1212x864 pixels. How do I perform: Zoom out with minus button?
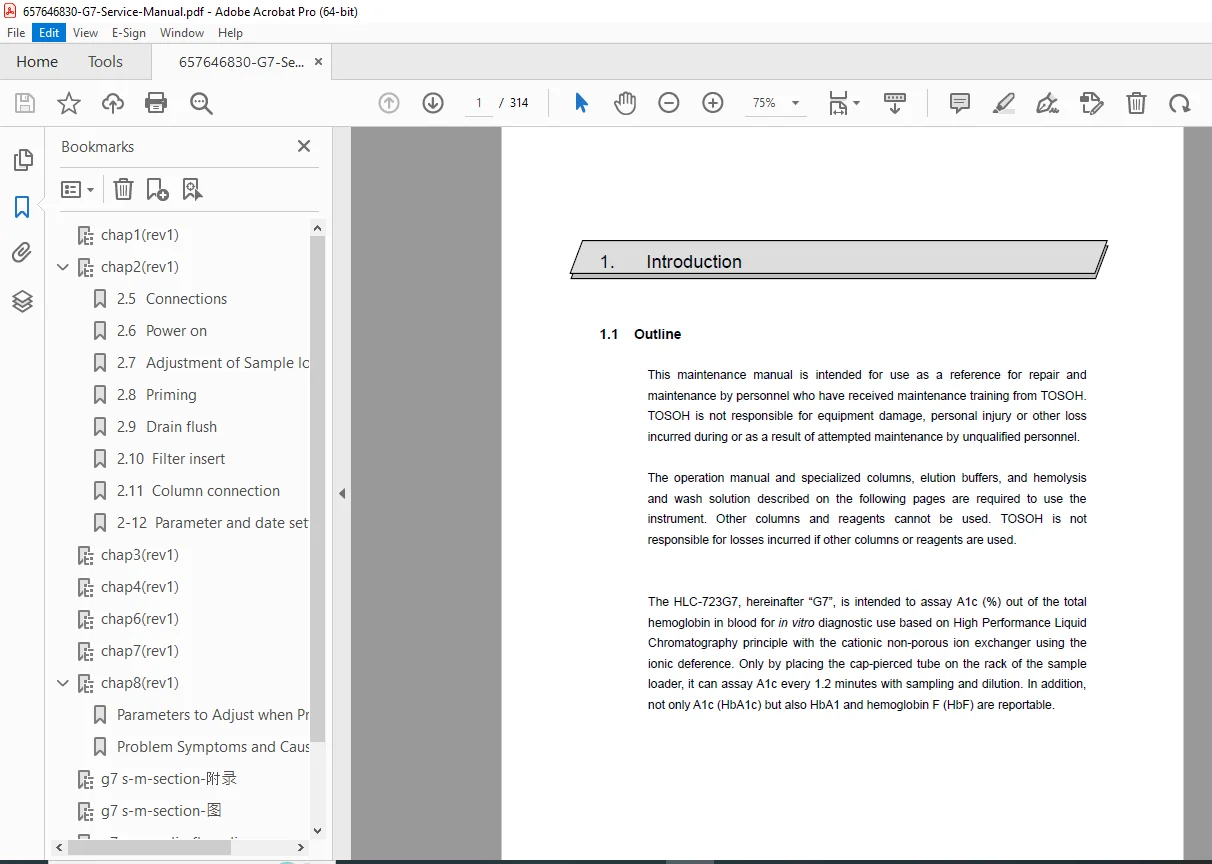[669, 103]
